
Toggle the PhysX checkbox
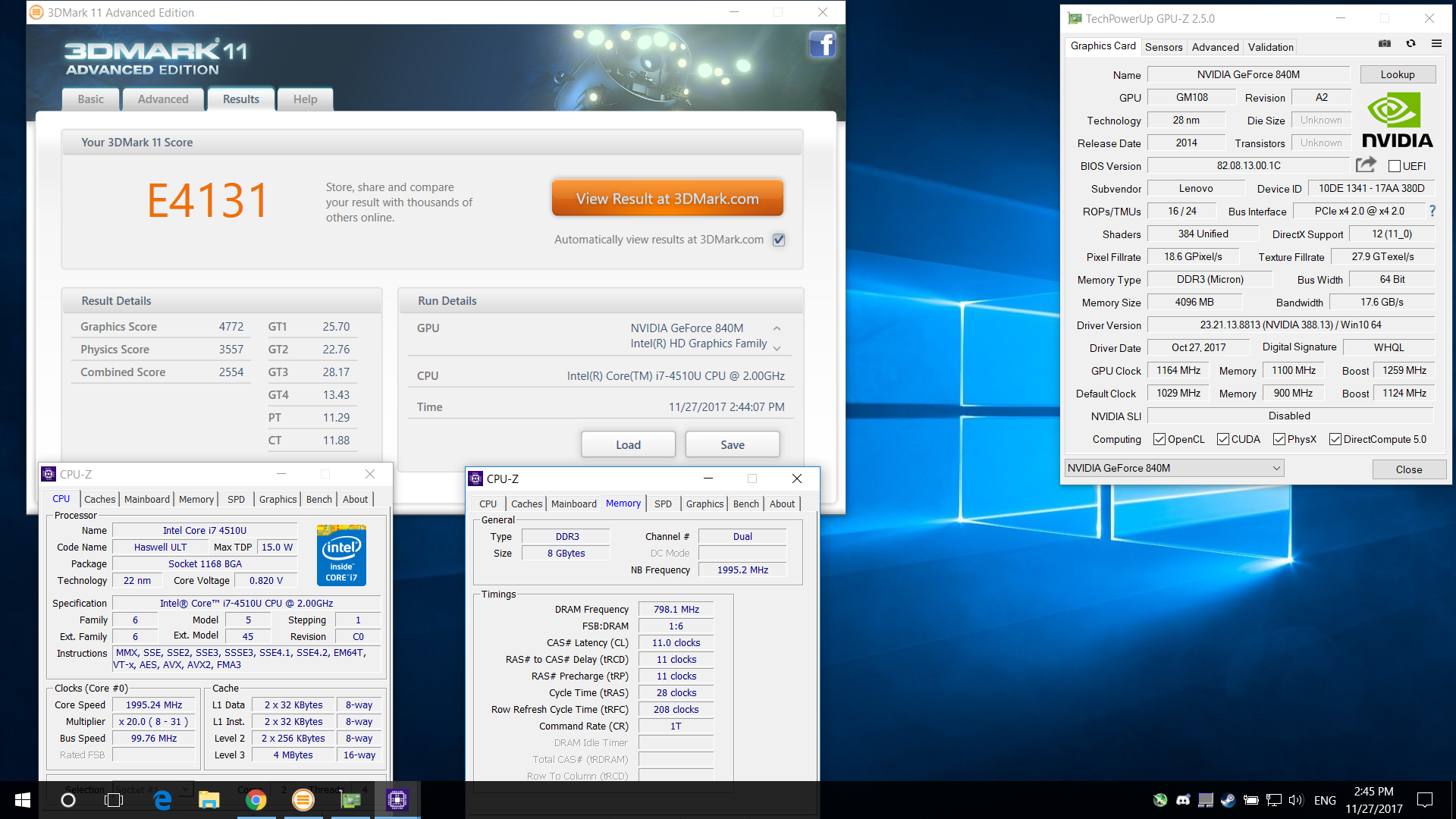(x=1279, y=439)
